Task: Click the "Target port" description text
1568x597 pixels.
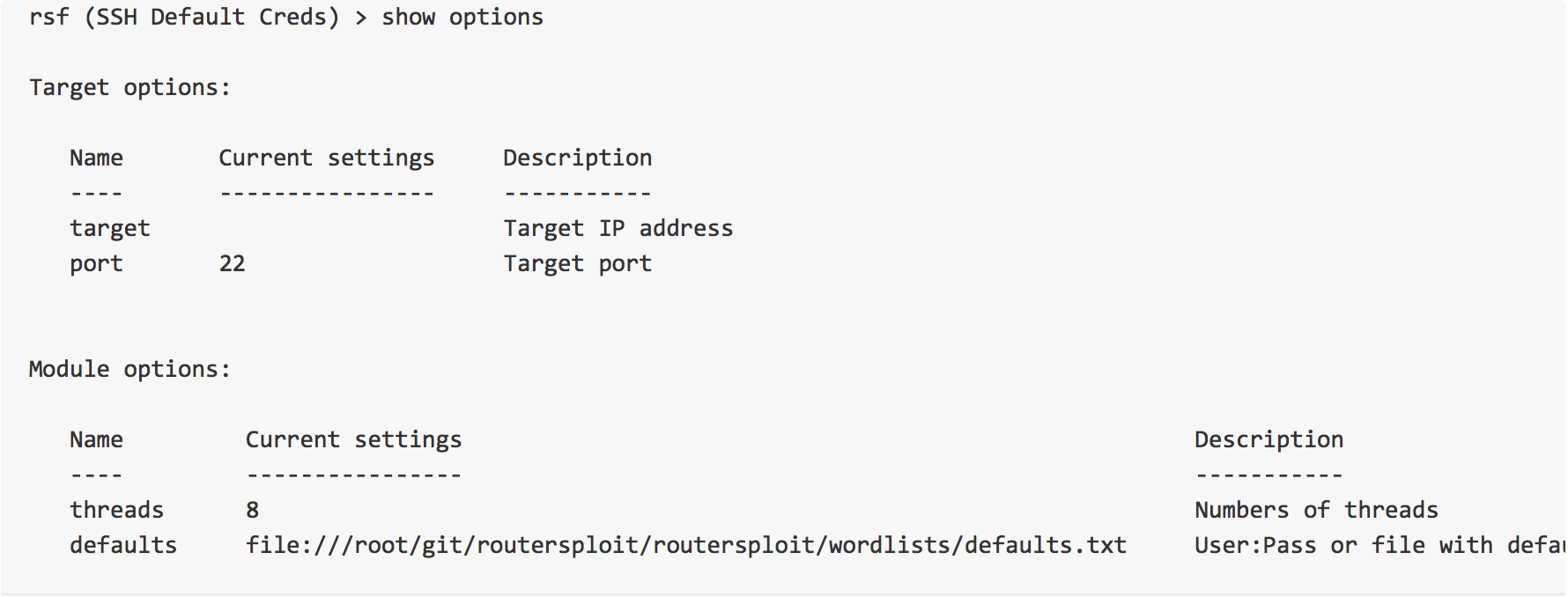Action: [x=577, y=264]
